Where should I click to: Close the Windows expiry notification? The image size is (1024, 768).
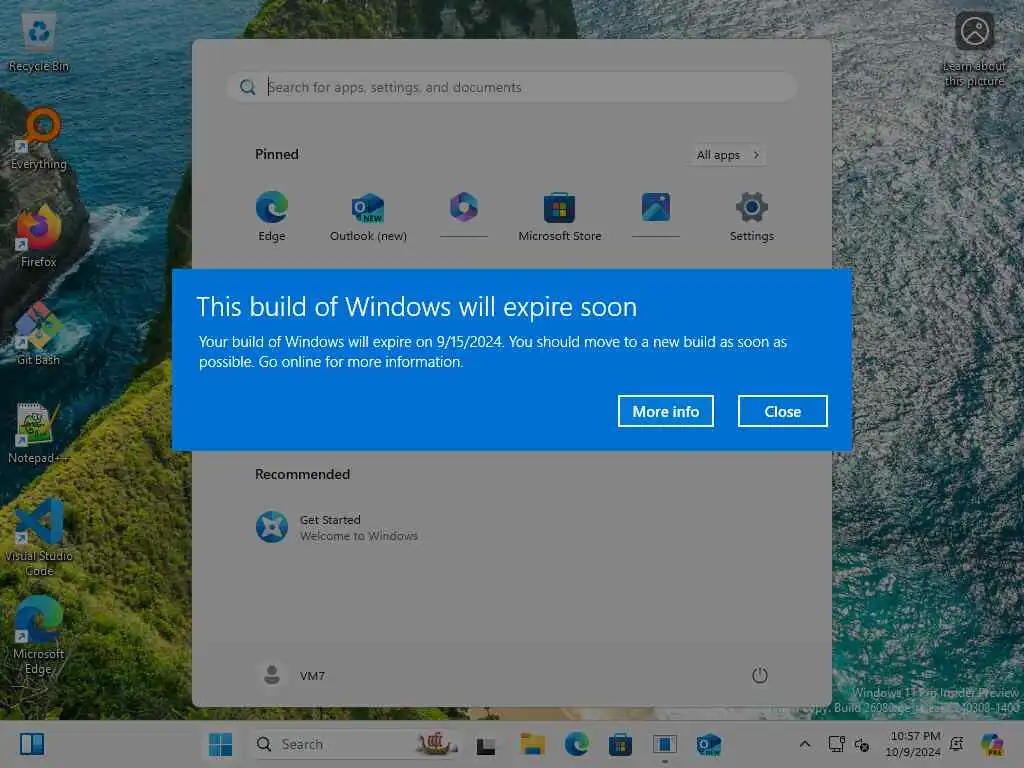pyautogui.click(x=782, y=411)
